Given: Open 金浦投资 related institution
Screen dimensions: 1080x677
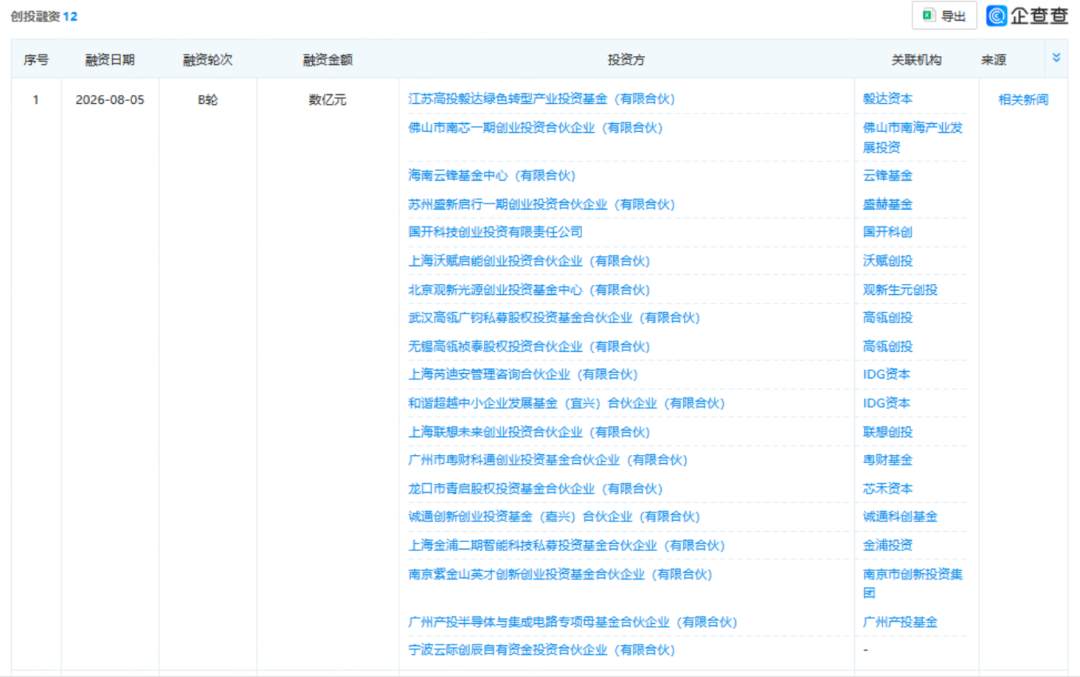Looking at the screenshot, I should (887, 545).
